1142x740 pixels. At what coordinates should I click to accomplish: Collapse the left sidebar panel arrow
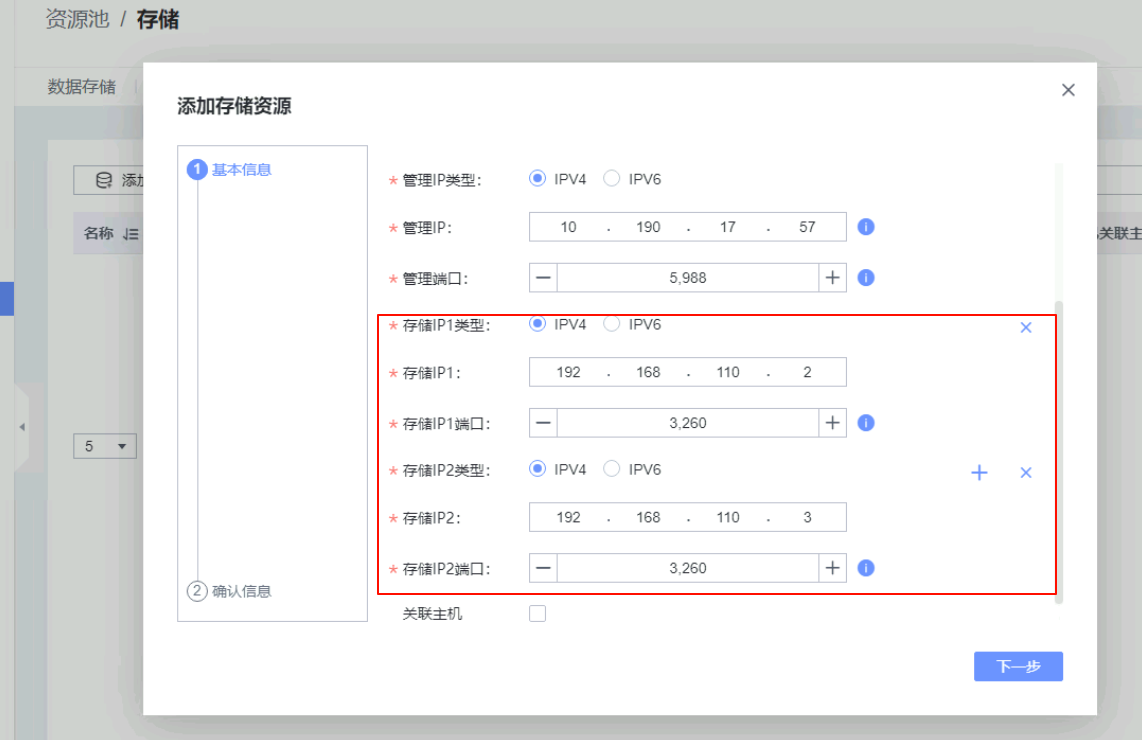click(x=22, y=427)
